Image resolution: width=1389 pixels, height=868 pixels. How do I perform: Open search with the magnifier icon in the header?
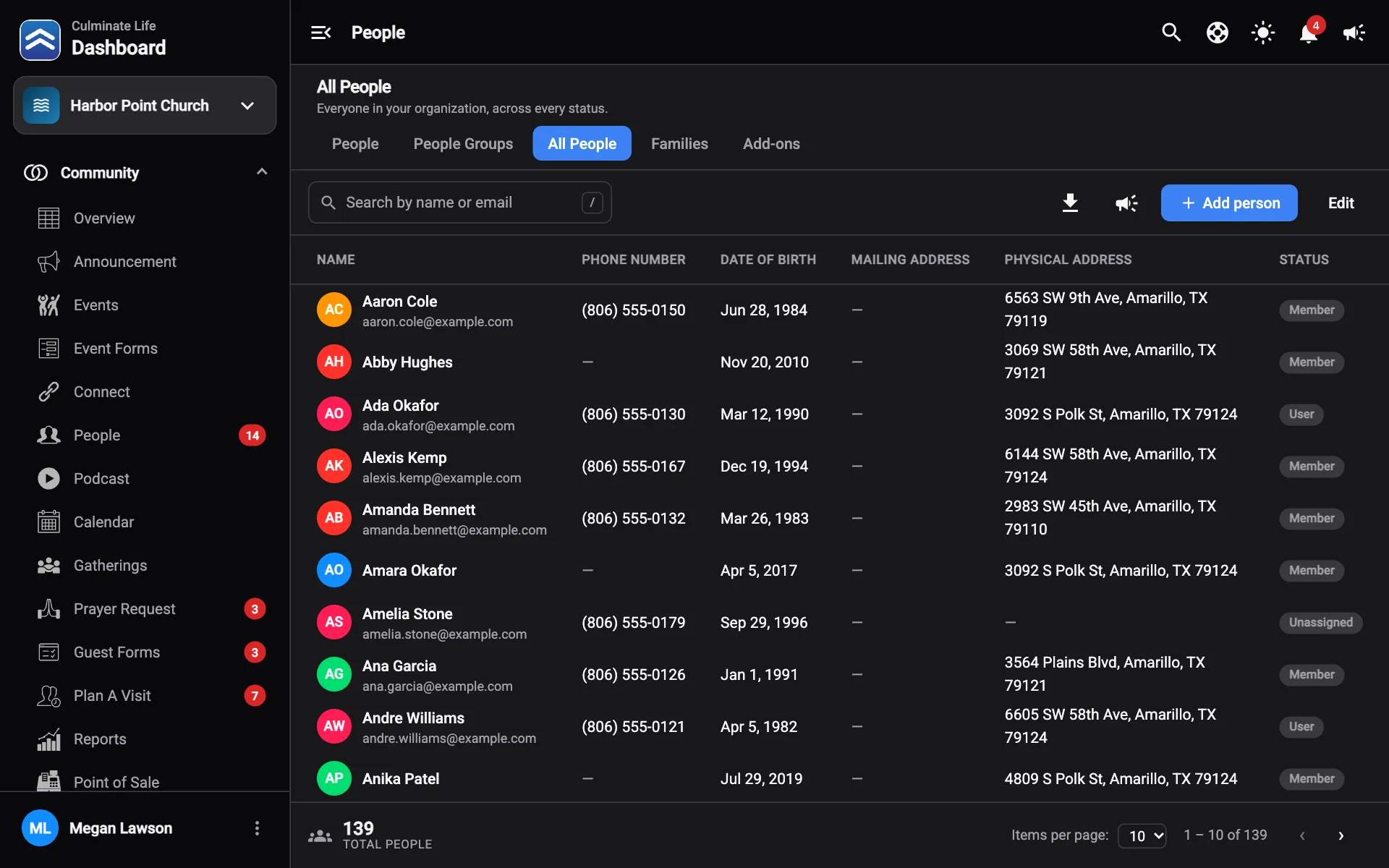coord(1171,33)
